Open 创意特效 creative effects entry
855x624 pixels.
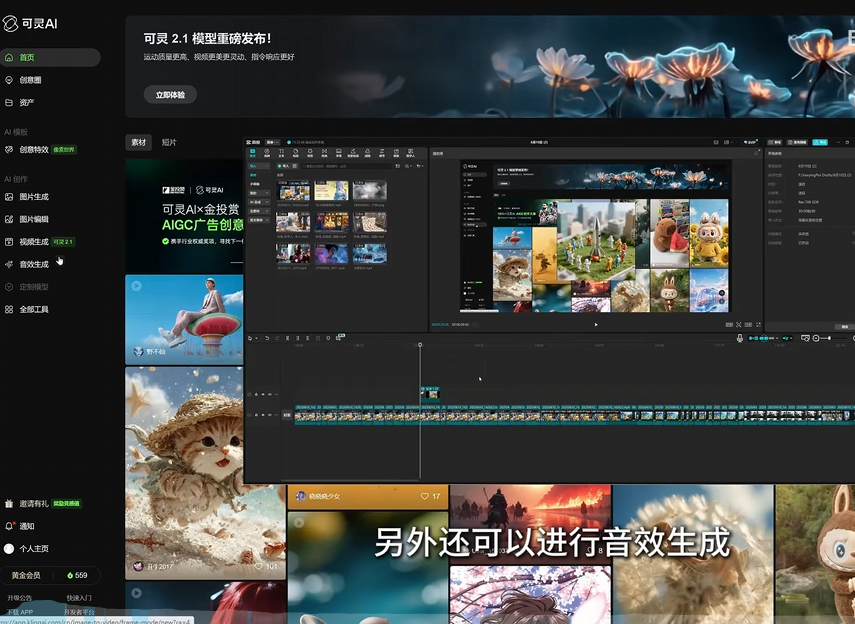(x=34, y=149)
